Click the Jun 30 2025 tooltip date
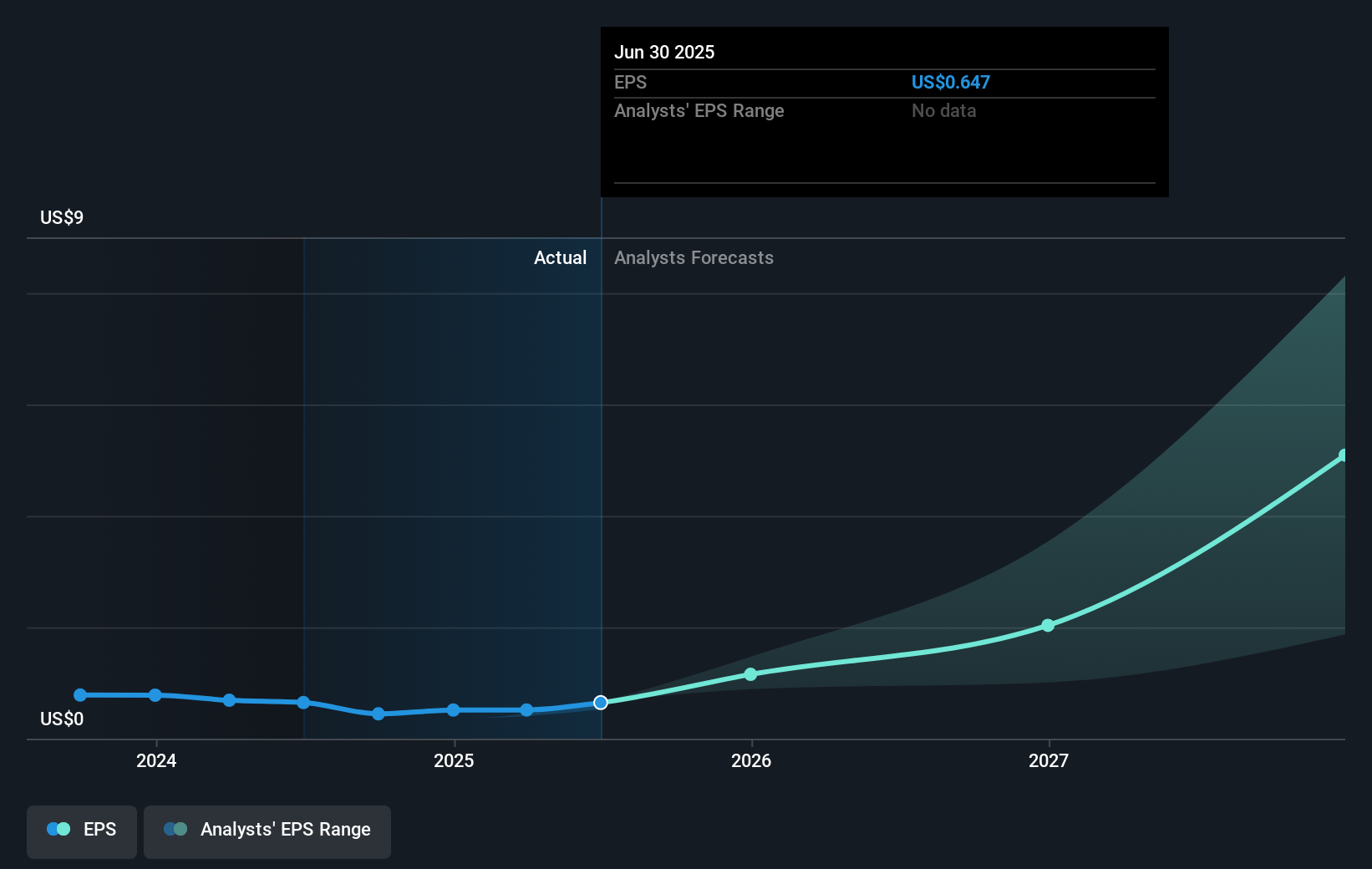Screen dimensions: 1372x869 pyautogui.click(x=664, y=52)
